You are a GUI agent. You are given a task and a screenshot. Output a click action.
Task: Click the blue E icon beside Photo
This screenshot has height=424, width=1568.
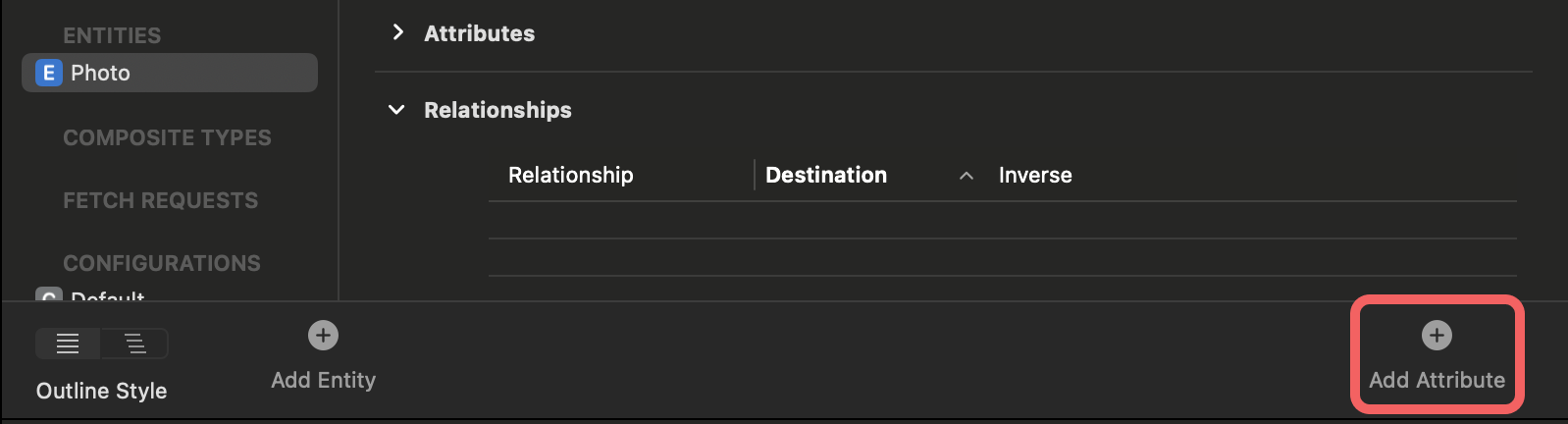48,73
